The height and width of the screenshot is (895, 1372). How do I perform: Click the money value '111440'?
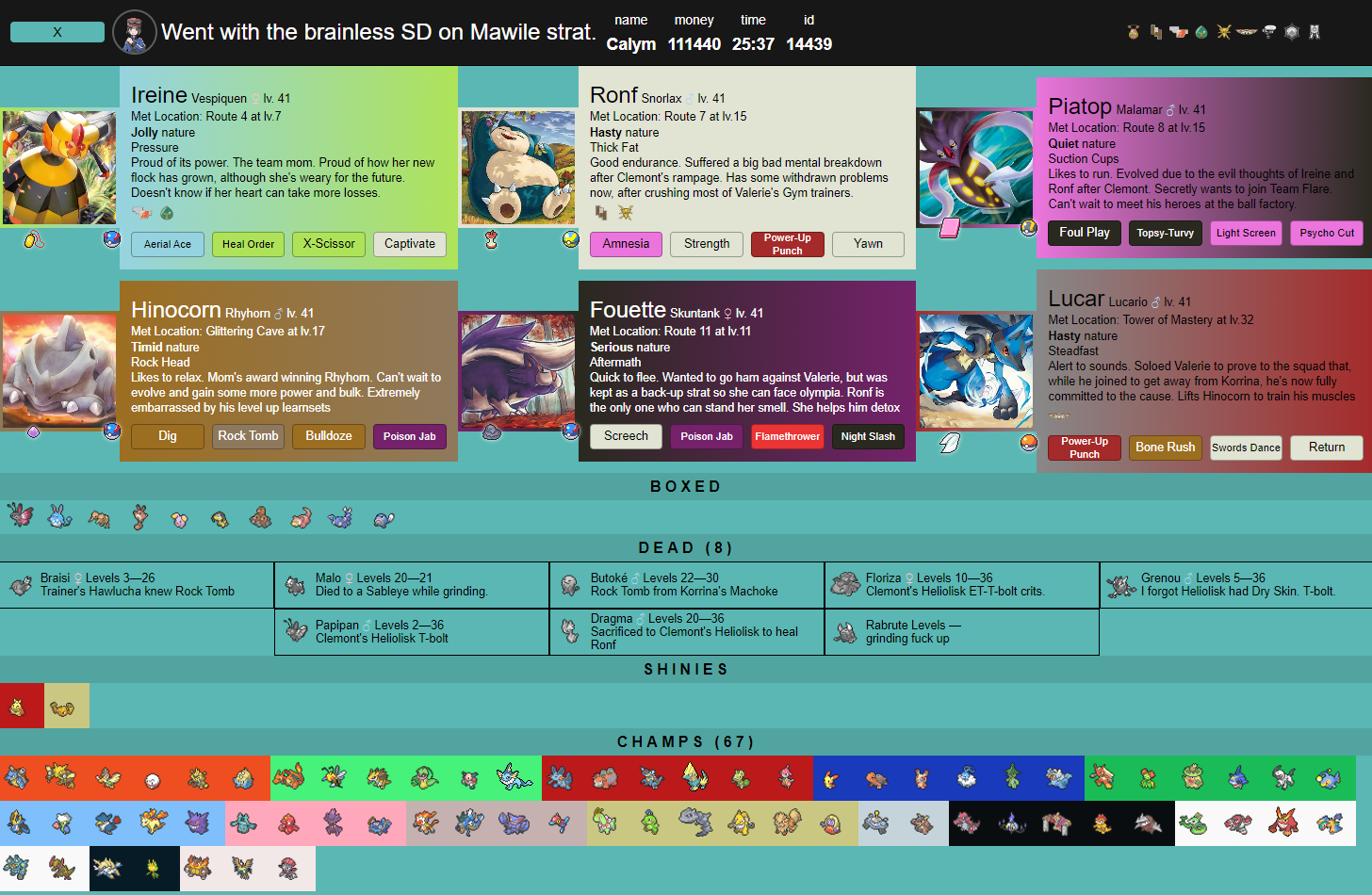tap(694, 44)
